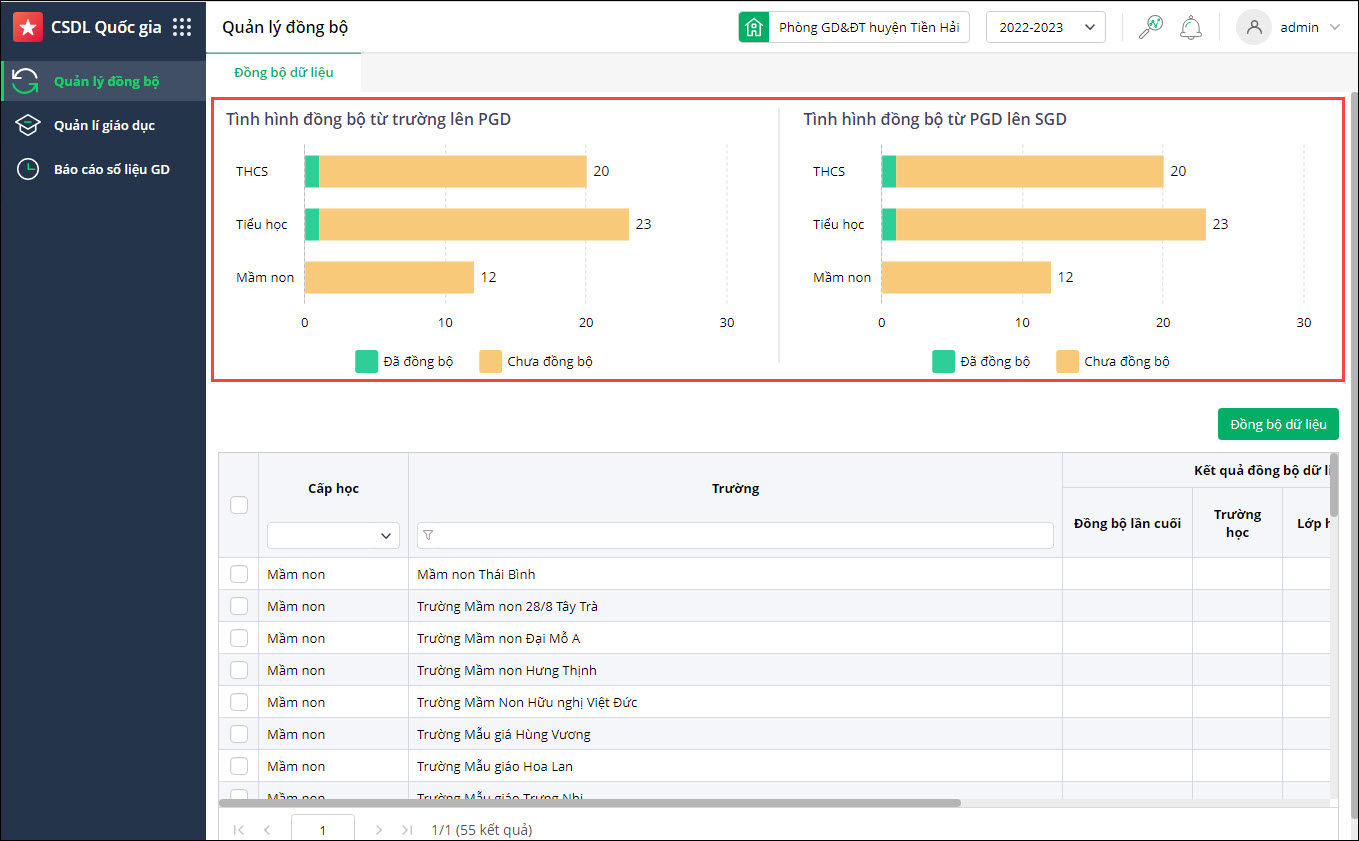Expand the 2022-2023 school year dropdown
The height and width of the screenshot is (841, 1359).
[x=1045, y=27]
